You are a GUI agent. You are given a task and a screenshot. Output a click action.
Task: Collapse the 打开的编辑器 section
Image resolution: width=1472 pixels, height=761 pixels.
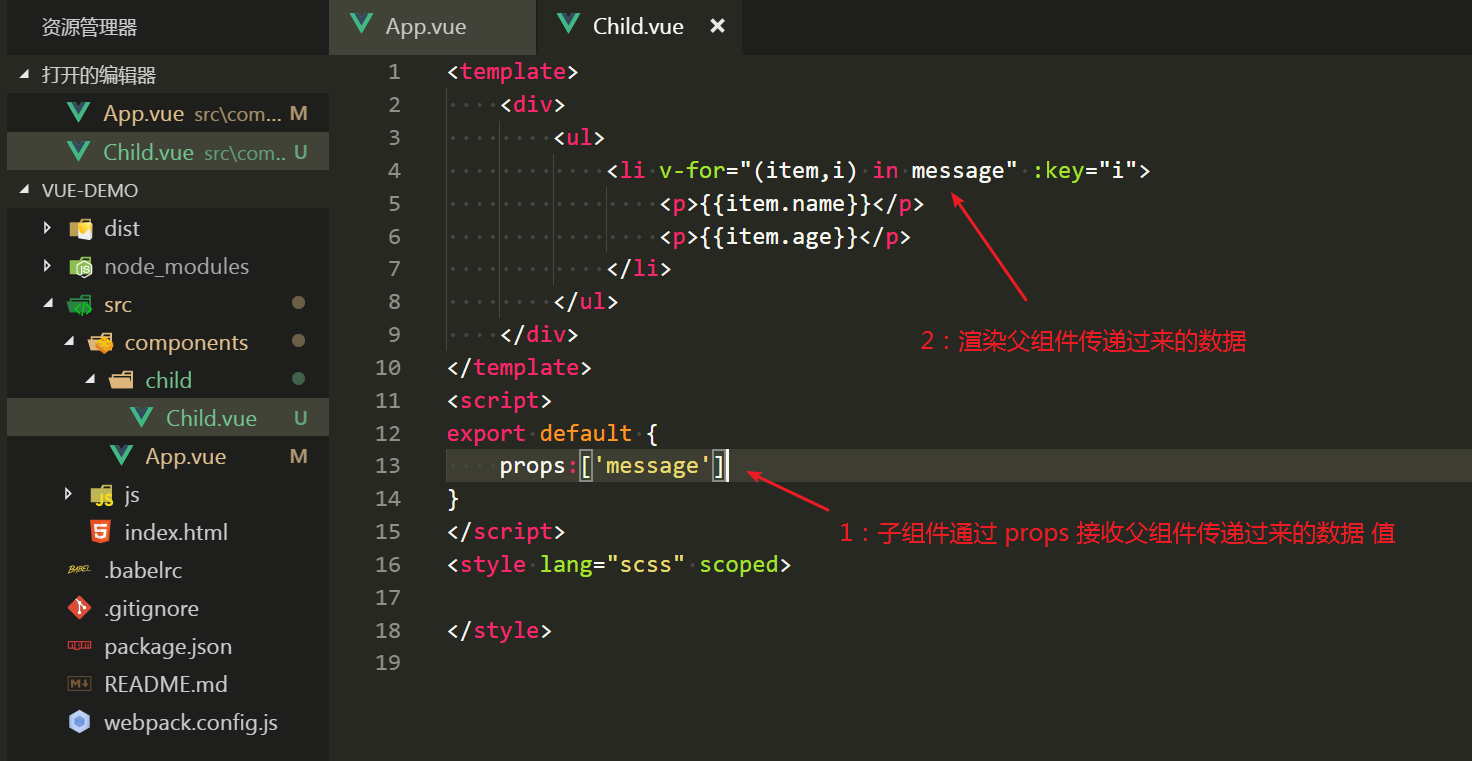pyautogui.click(x=24, y=75)
